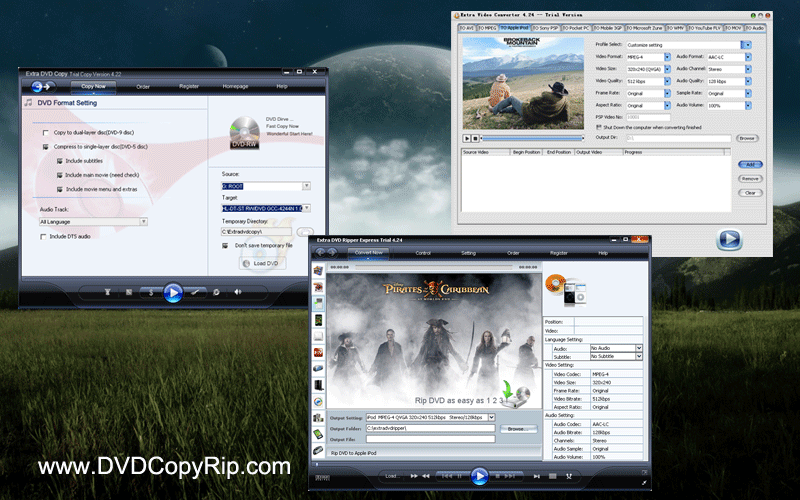This screenshot has width=800, height=500.
Task: Open the Video Size dropdown in Video Converter
Action: pos(667,69)
